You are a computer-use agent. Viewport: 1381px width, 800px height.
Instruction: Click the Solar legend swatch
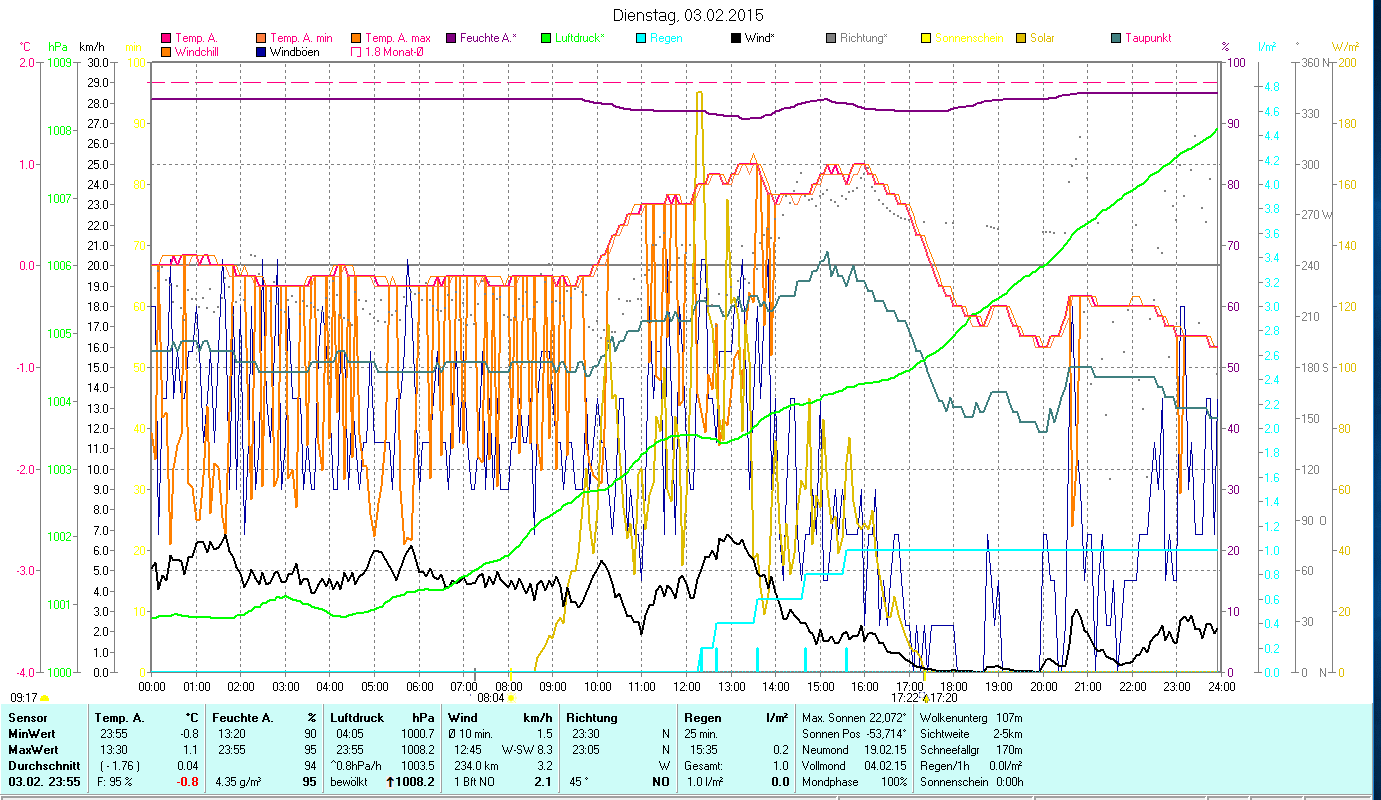coord(1020,38)
